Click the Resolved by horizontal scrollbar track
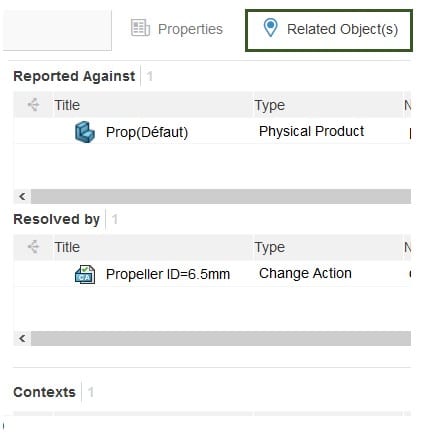Viewport: 426px width, 434px height. tap(221, 339)
